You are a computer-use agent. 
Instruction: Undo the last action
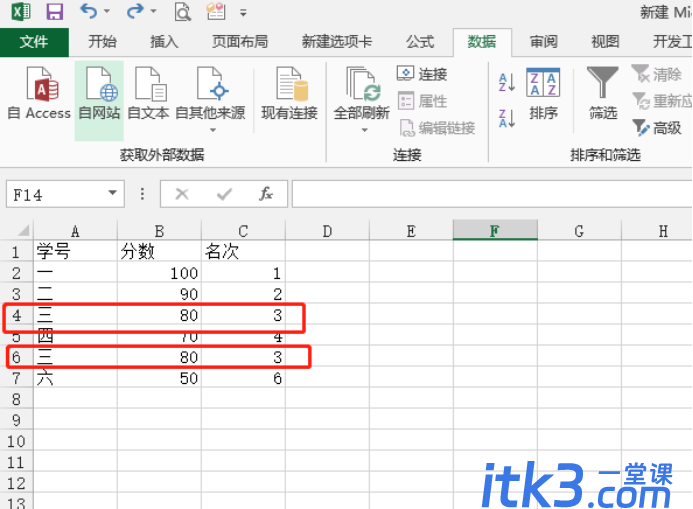click(x=88, y=11)
